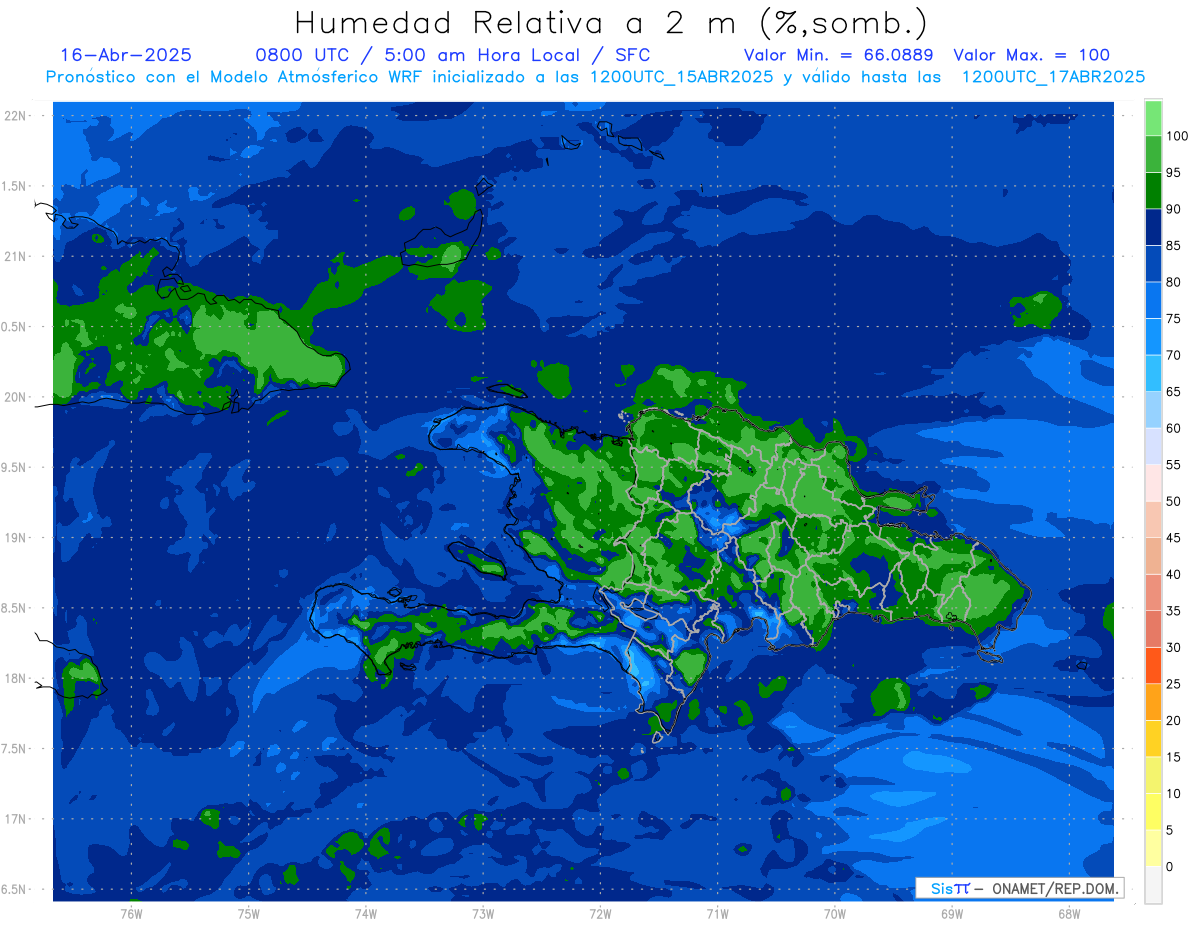Select the "Valor Min. = 66.0889" readout
The width and height of the screenshot is (1200, 927).
[x=838, y=55]
